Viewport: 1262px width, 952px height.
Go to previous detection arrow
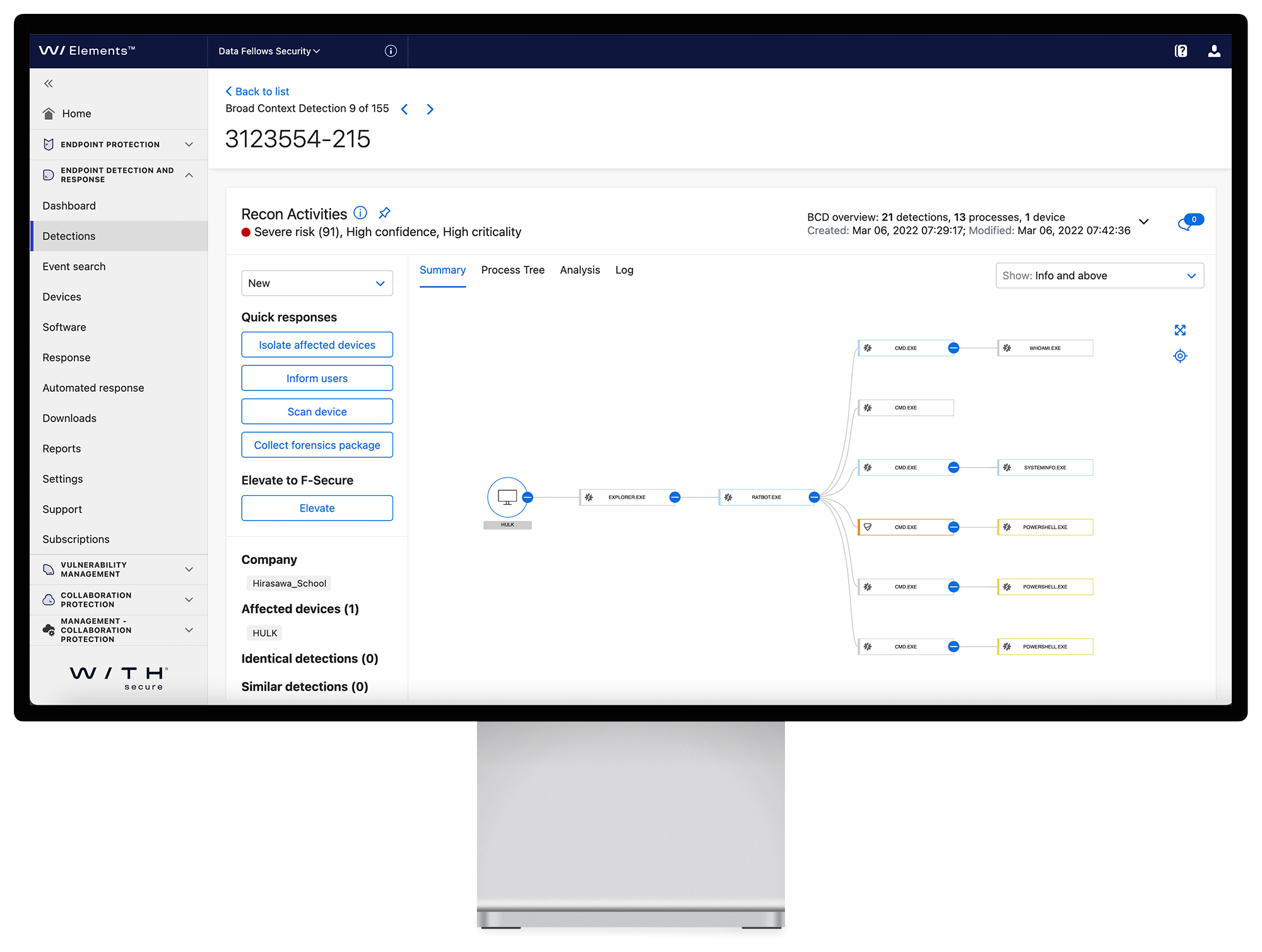click(x=404, y=109)
